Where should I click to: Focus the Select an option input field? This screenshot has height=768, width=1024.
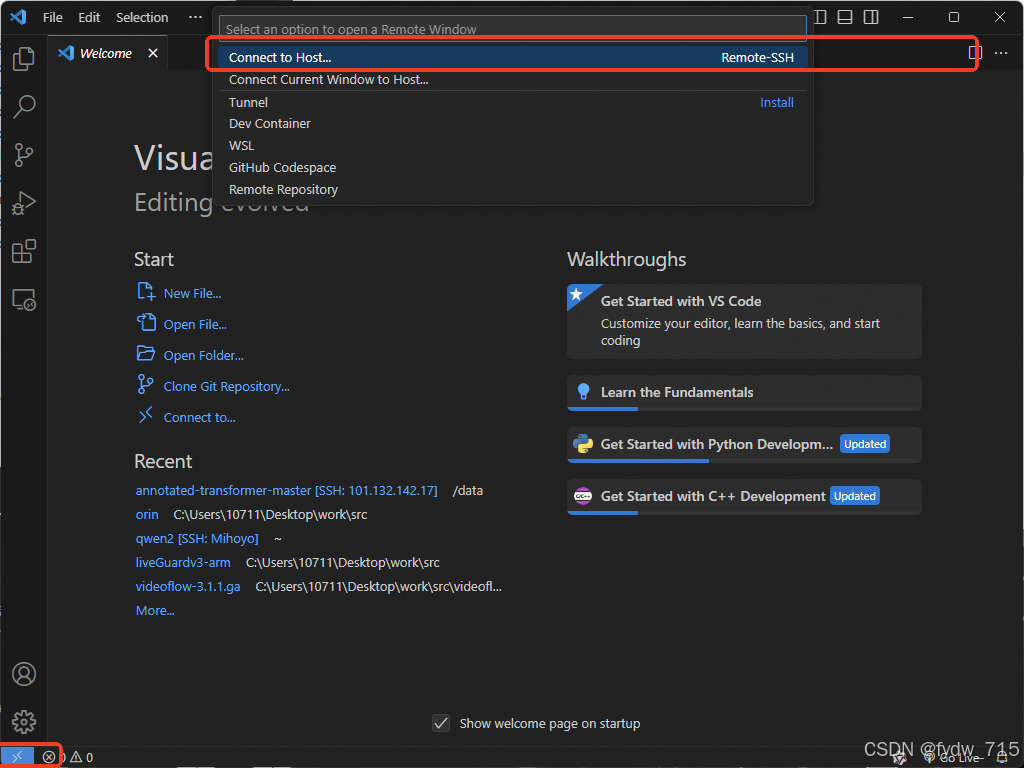coord(512,29)
